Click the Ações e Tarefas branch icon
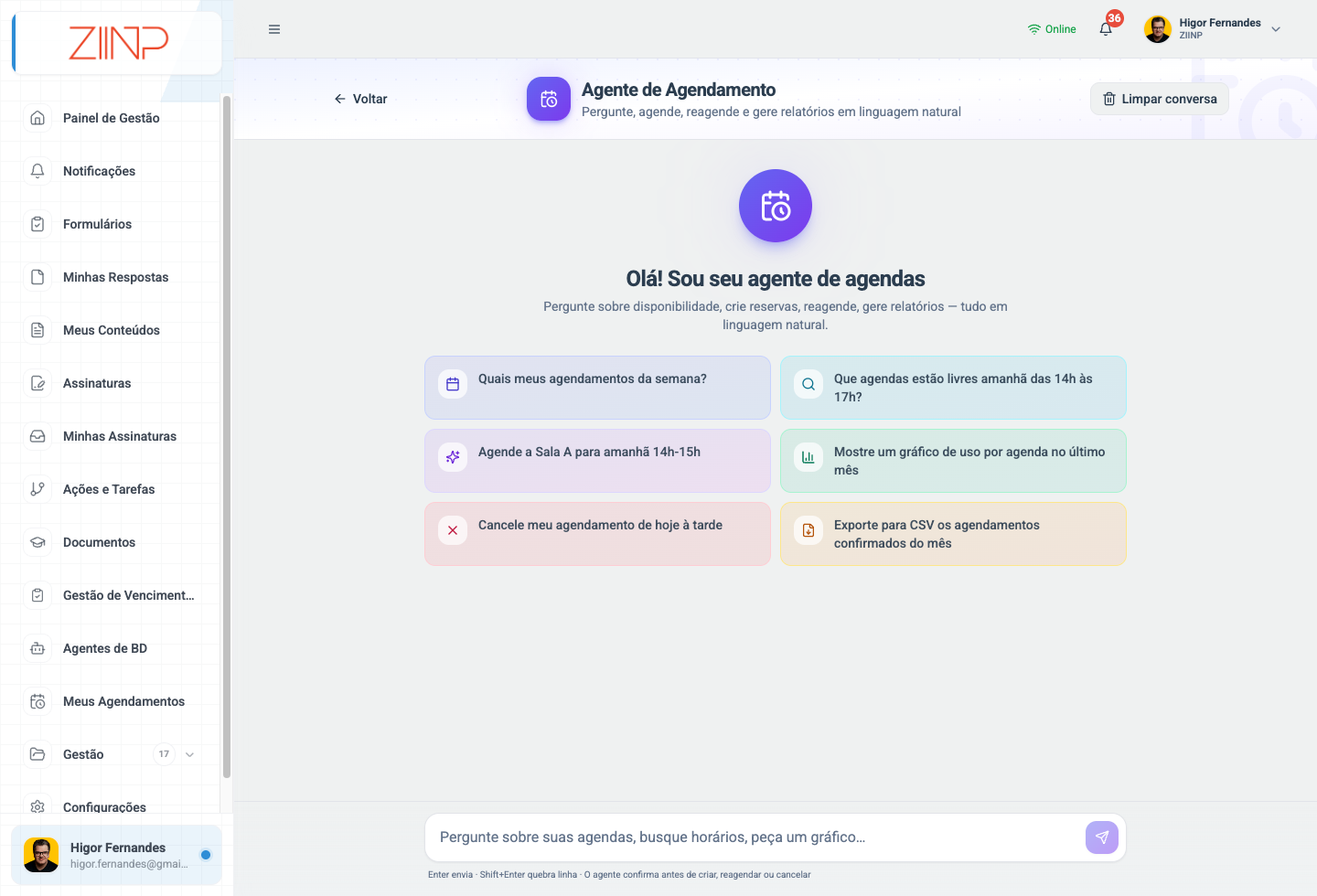Viewport: 1317px width, 896px height. point(37,489)
